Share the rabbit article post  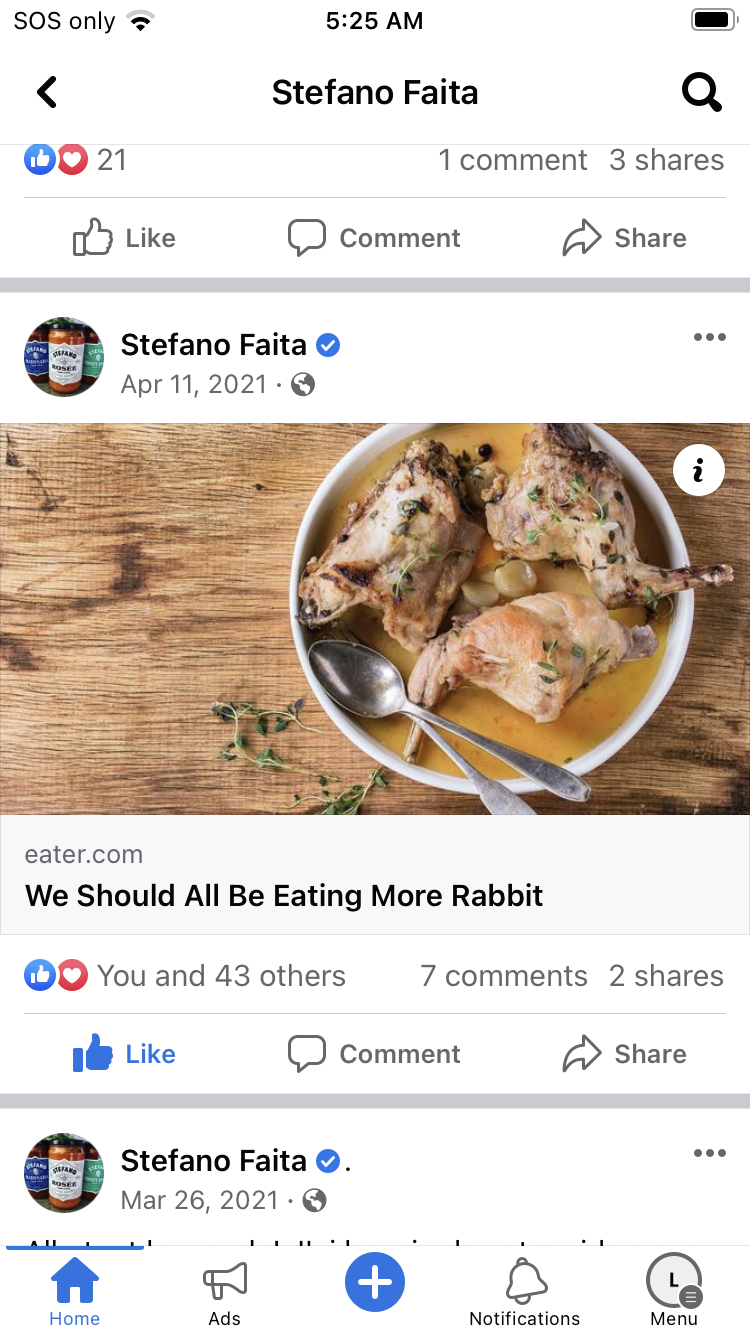click(625, 1054)
